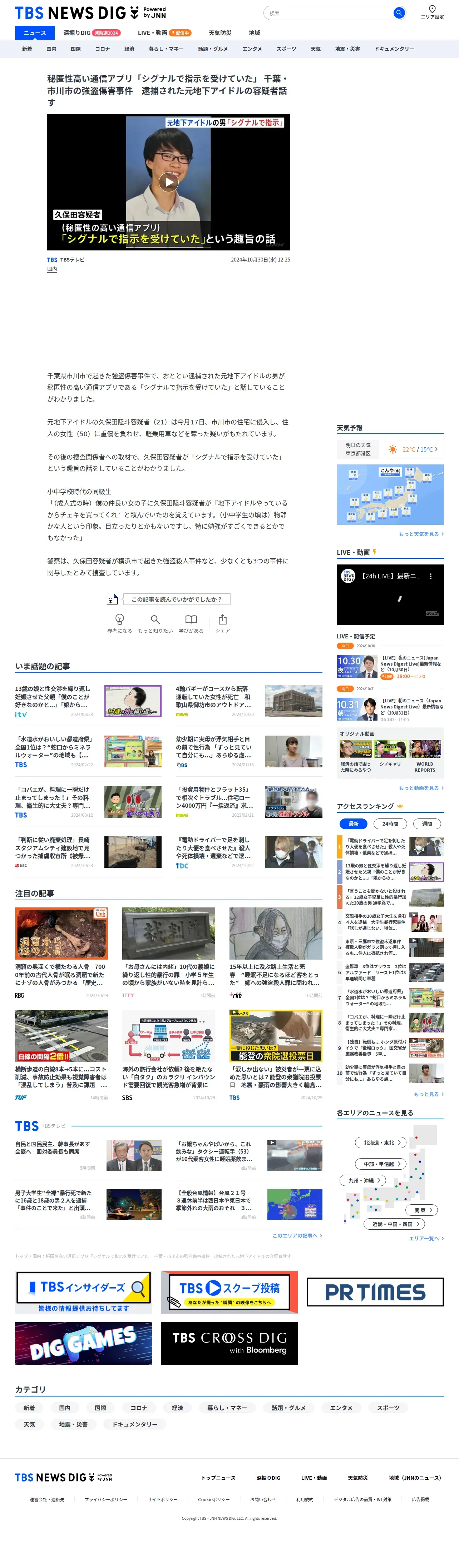Click the TBS NEWS DIG footer logo
Image resolution: width=459 pixels, height=1568 pixels.
63,1477
